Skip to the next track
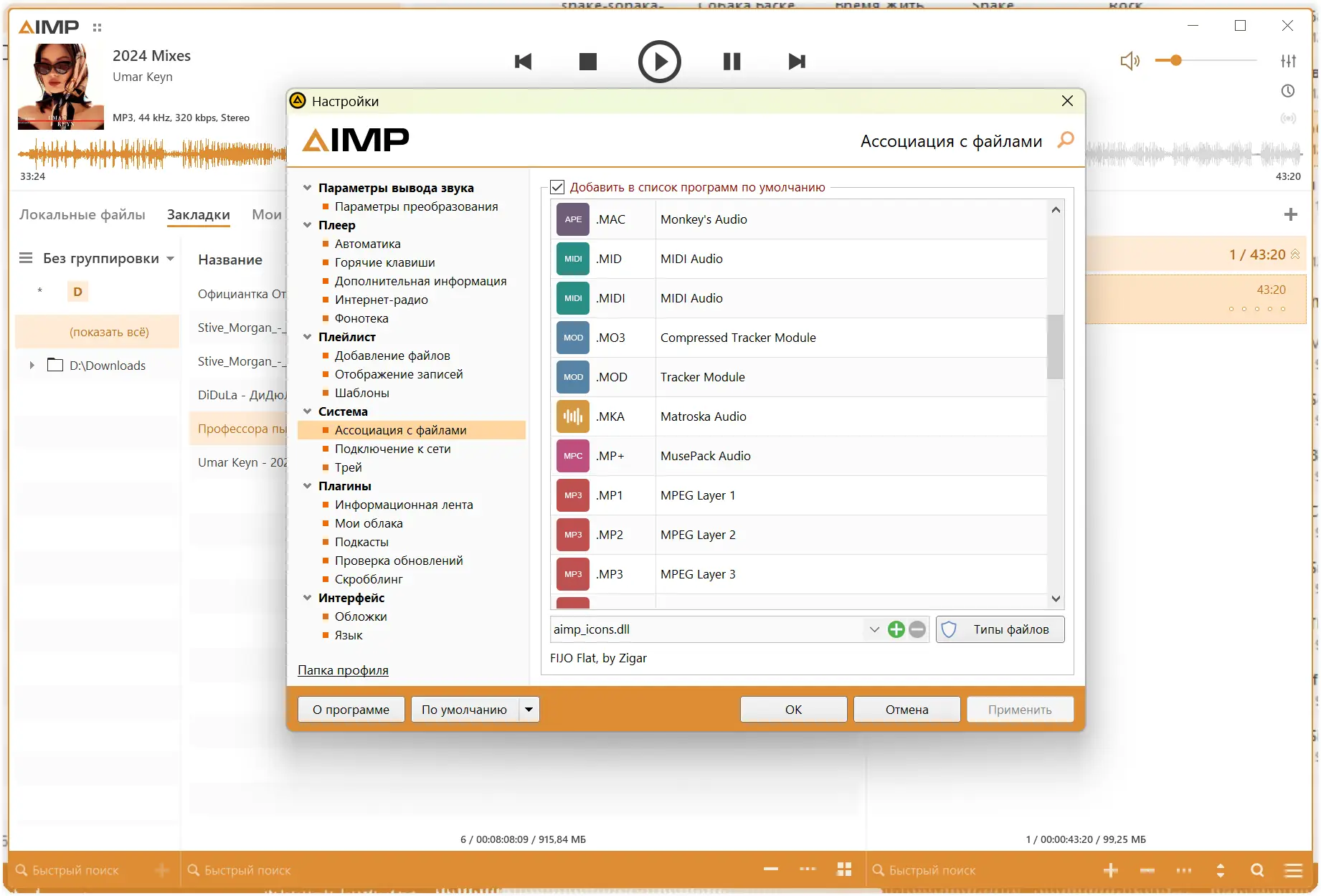1321x896 pixels. [x=797, y=62]
